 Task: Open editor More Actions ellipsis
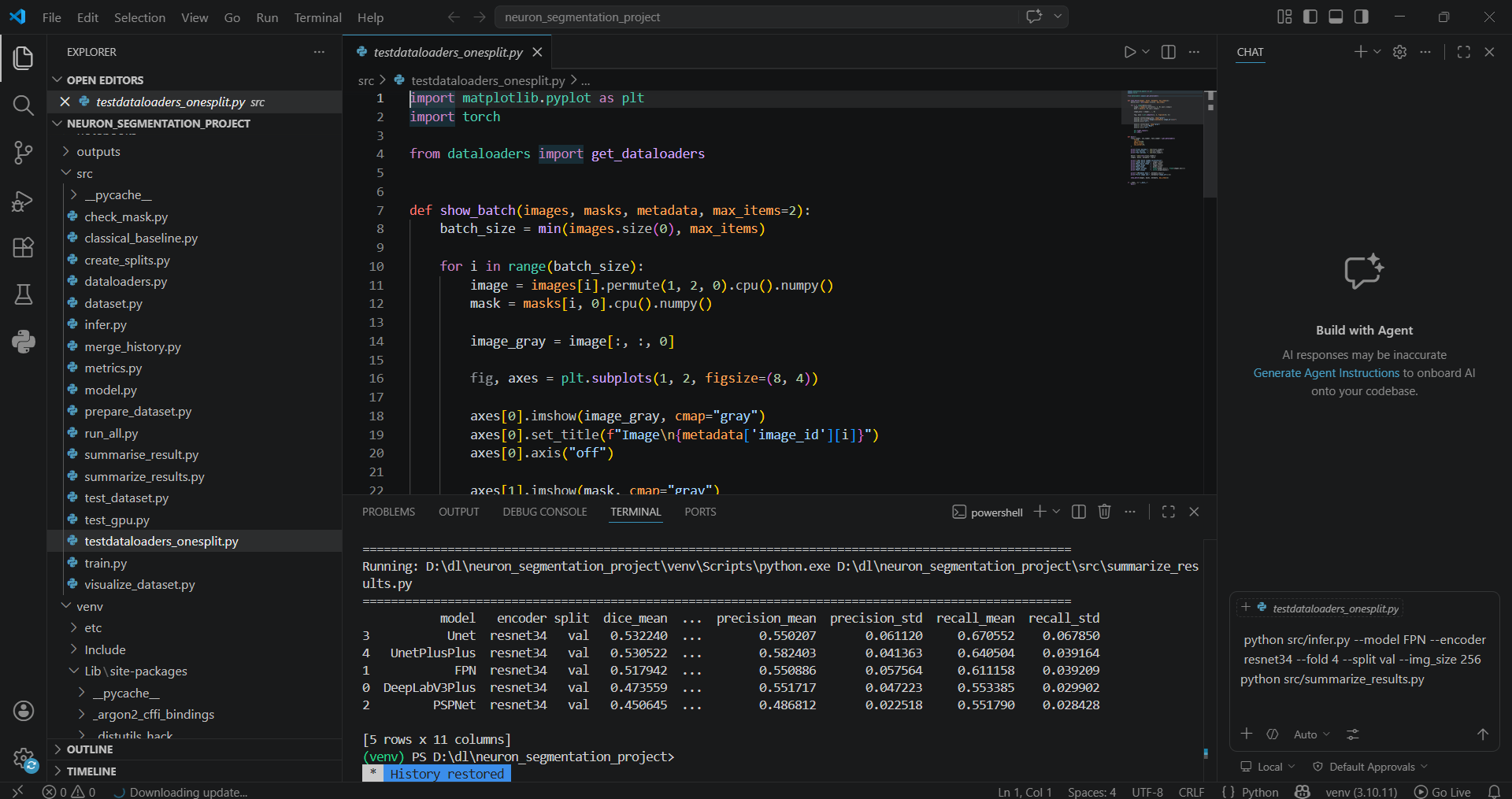click(x=1194, y=52)
